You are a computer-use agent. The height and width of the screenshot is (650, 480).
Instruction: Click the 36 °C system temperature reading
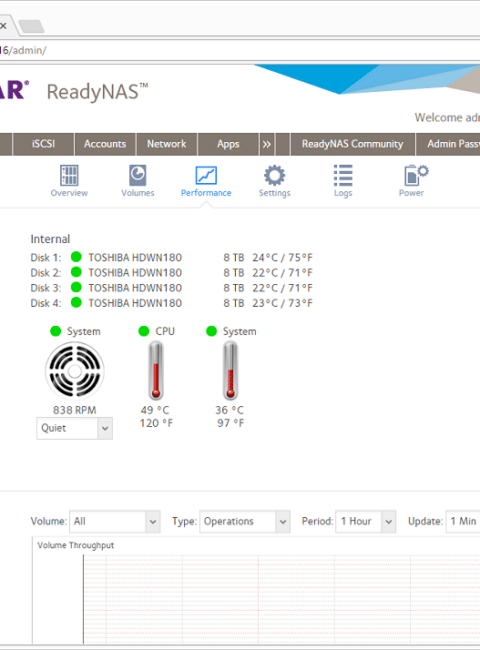tap(229, 410)
